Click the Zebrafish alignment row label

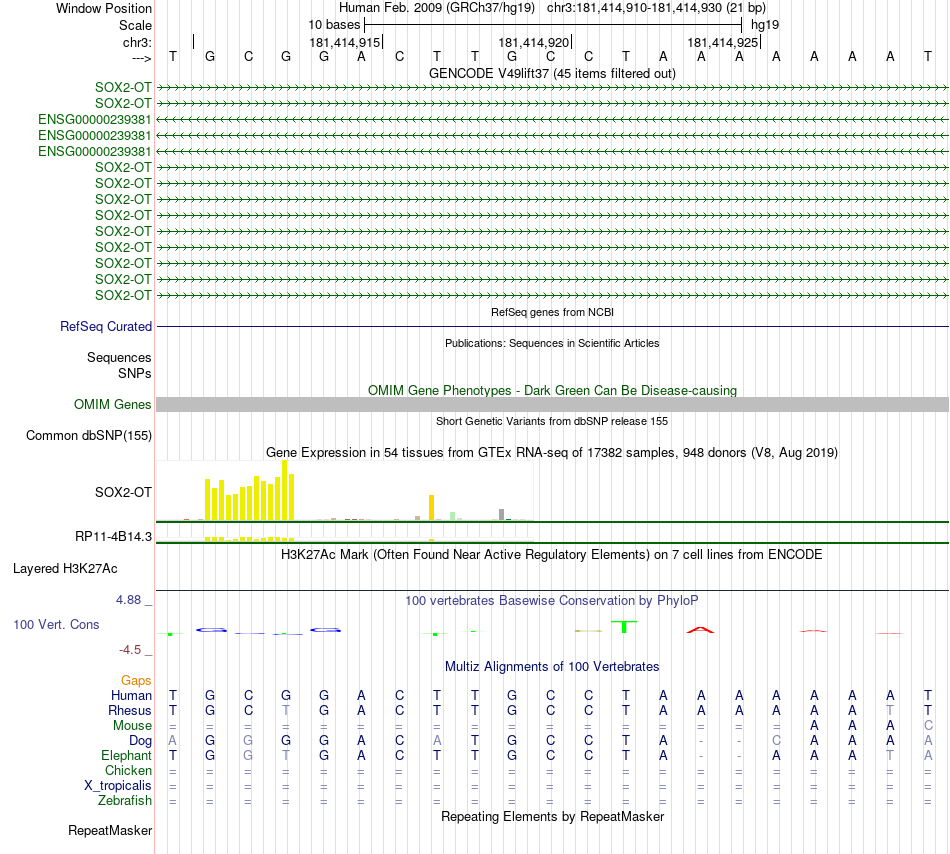[x=125, y=801]
